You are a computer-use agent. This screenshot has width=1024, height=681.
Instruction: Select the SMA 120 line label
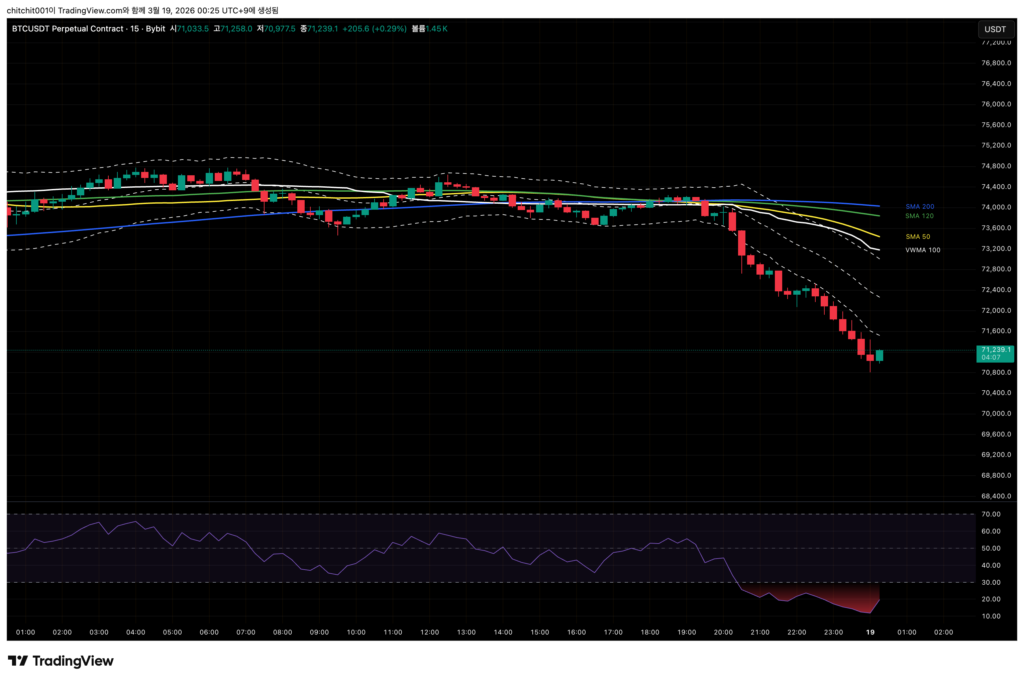[x=918, y=215]
